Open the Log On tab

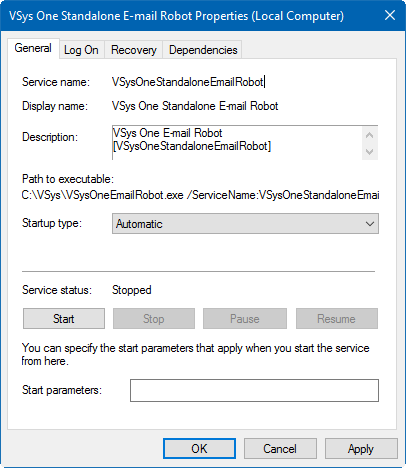click(81, 50)
